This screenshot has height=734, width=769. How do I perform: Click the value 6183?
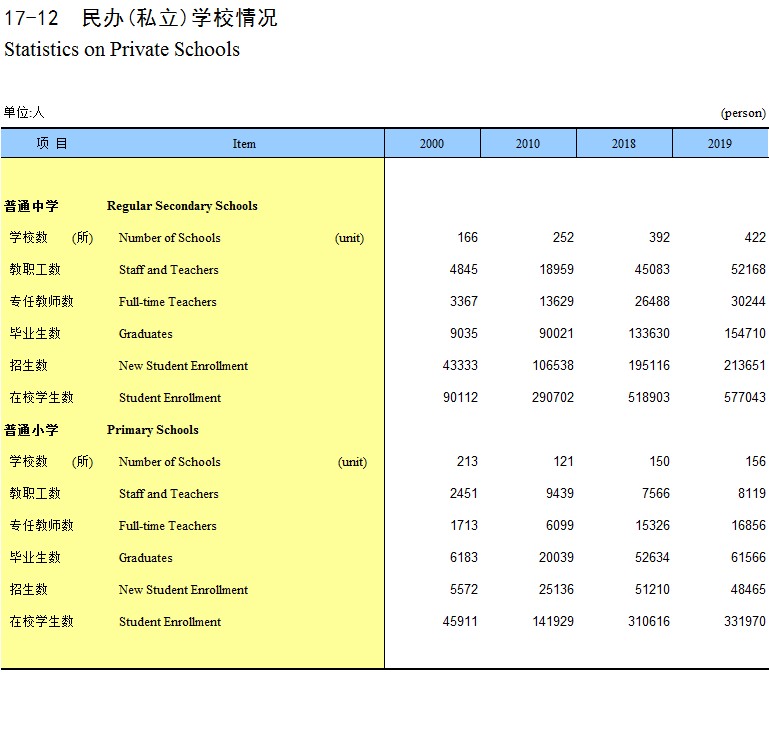coord(464,557)
